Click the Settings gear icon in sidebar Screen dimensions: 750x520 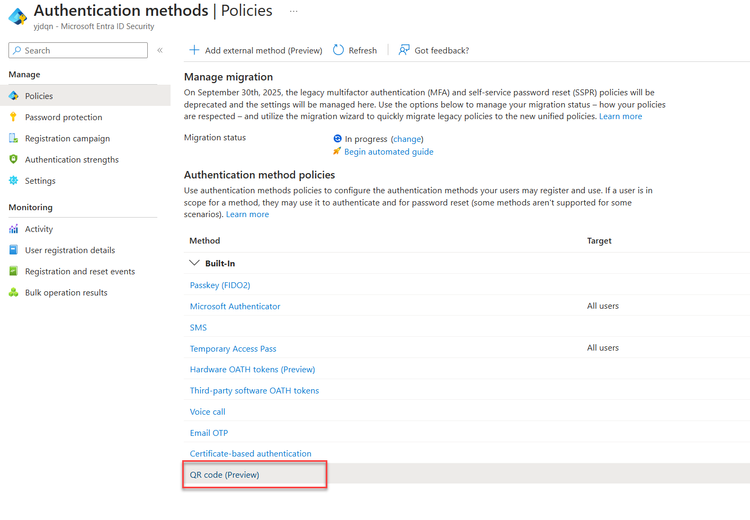14,181
